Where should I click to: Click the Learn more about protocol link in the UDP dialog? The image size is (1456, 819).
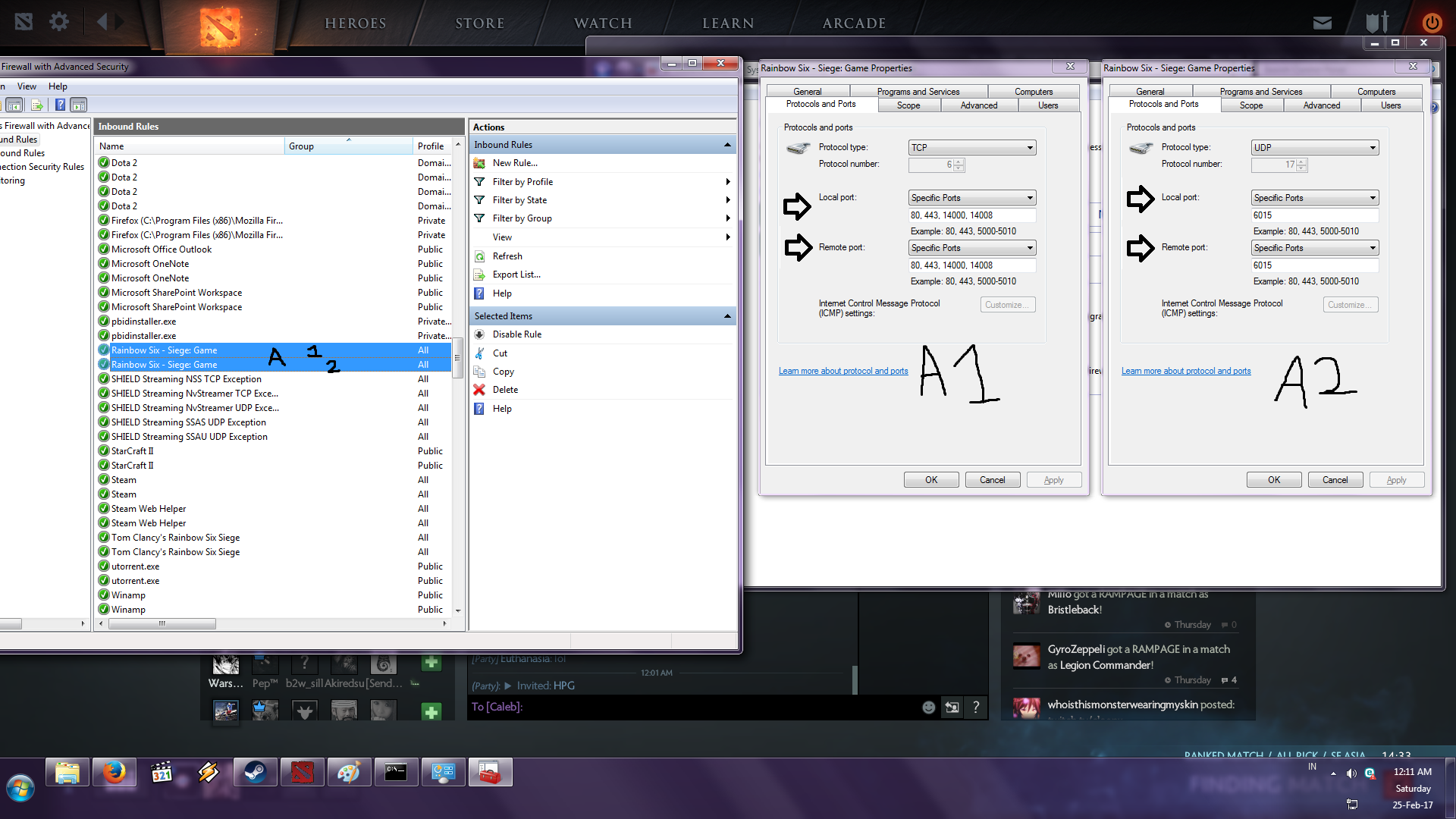(1185, 371)
